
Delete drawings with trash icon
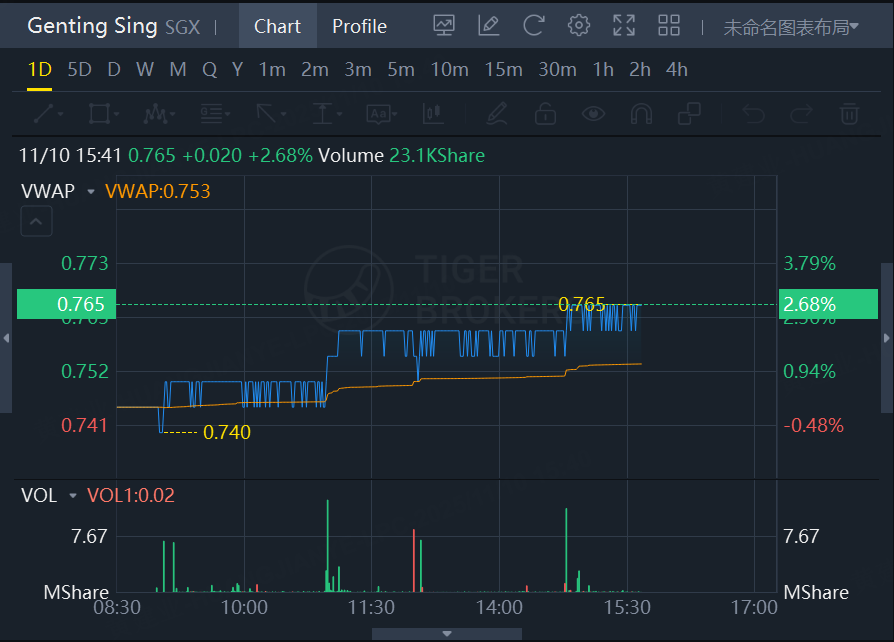click(849, 113)
